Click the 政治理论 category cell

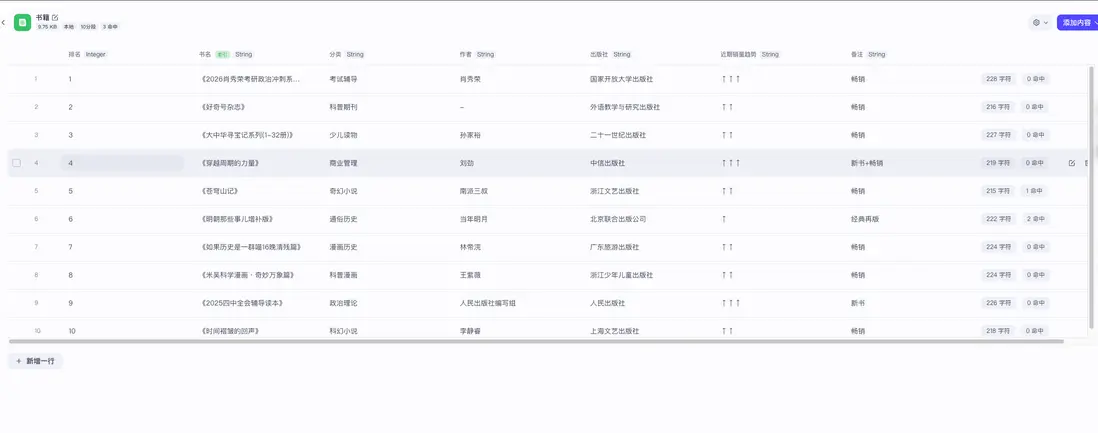343,303
